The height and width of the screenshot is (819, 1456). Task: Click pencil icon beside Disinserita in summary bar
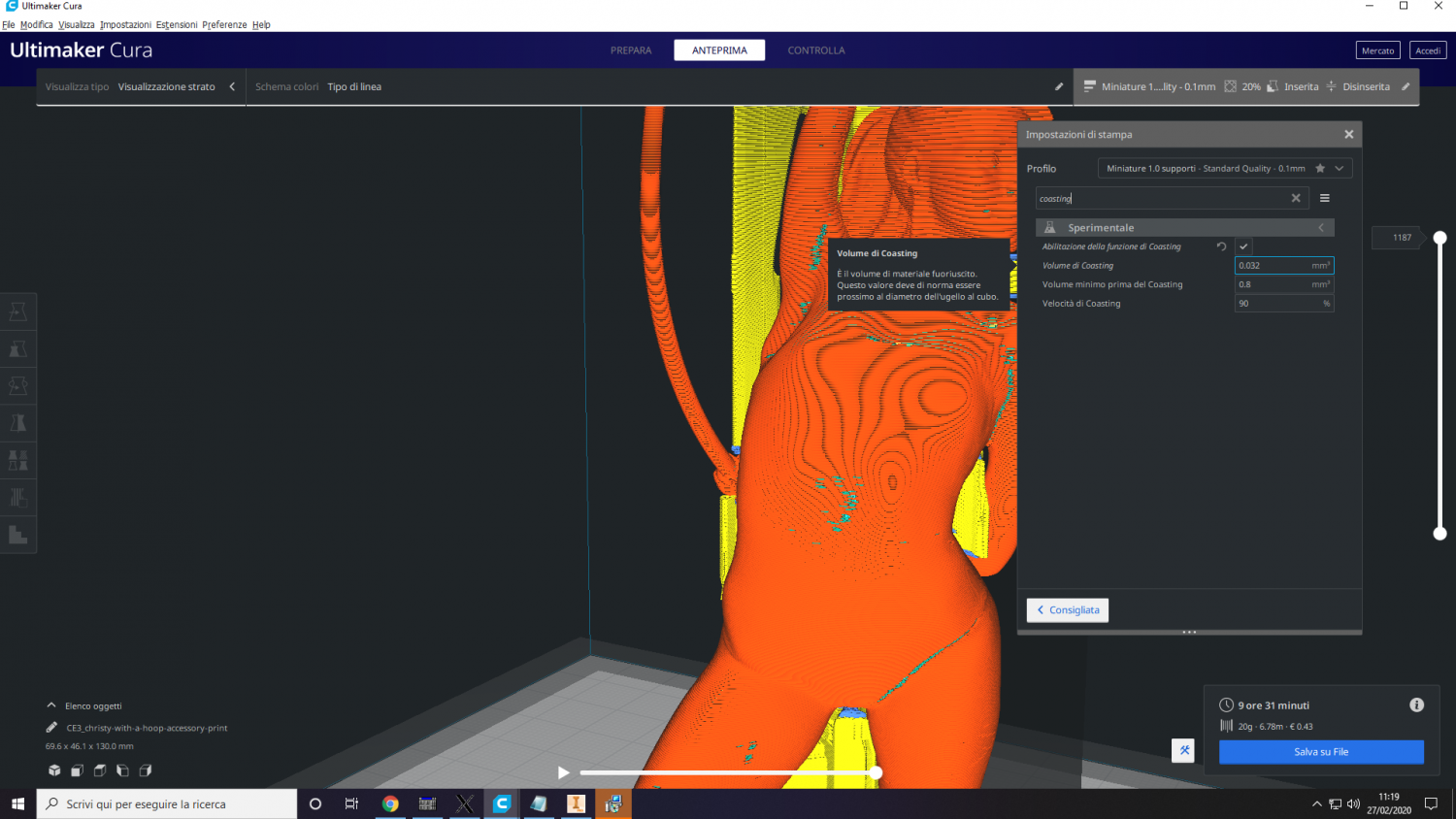pos(1406,86)
